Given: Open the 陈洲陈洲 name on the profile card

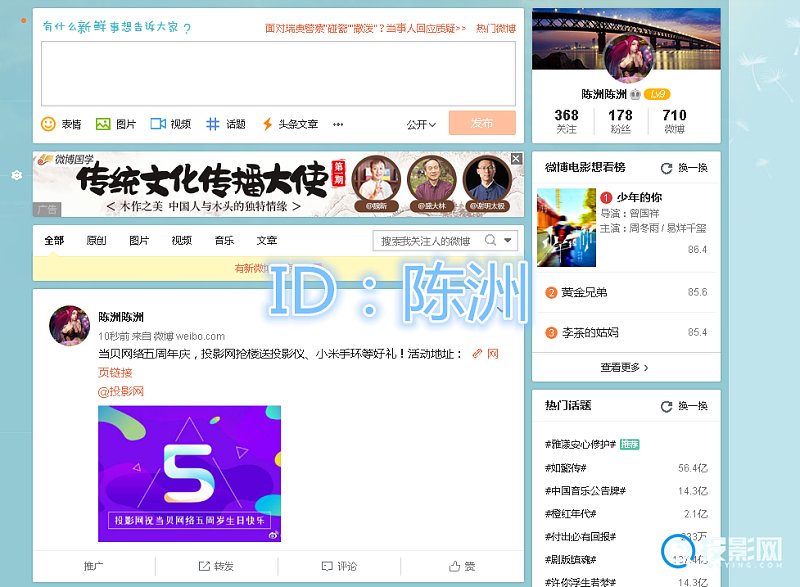Looking at the screenshot, I should pos(604,94).
